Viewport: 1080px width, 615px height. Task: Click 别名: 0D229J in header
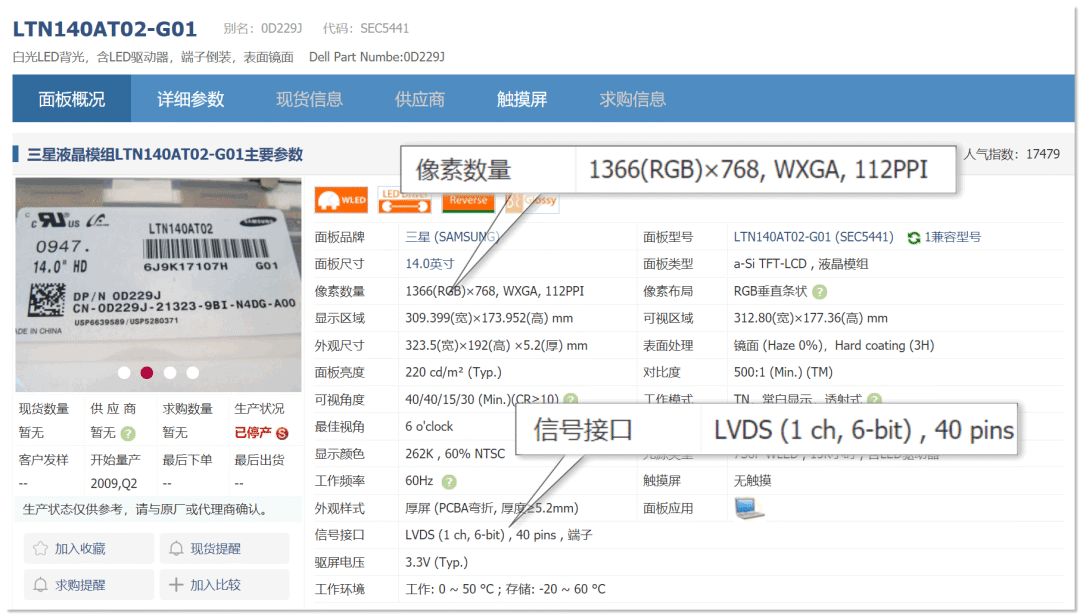[262, 28]
